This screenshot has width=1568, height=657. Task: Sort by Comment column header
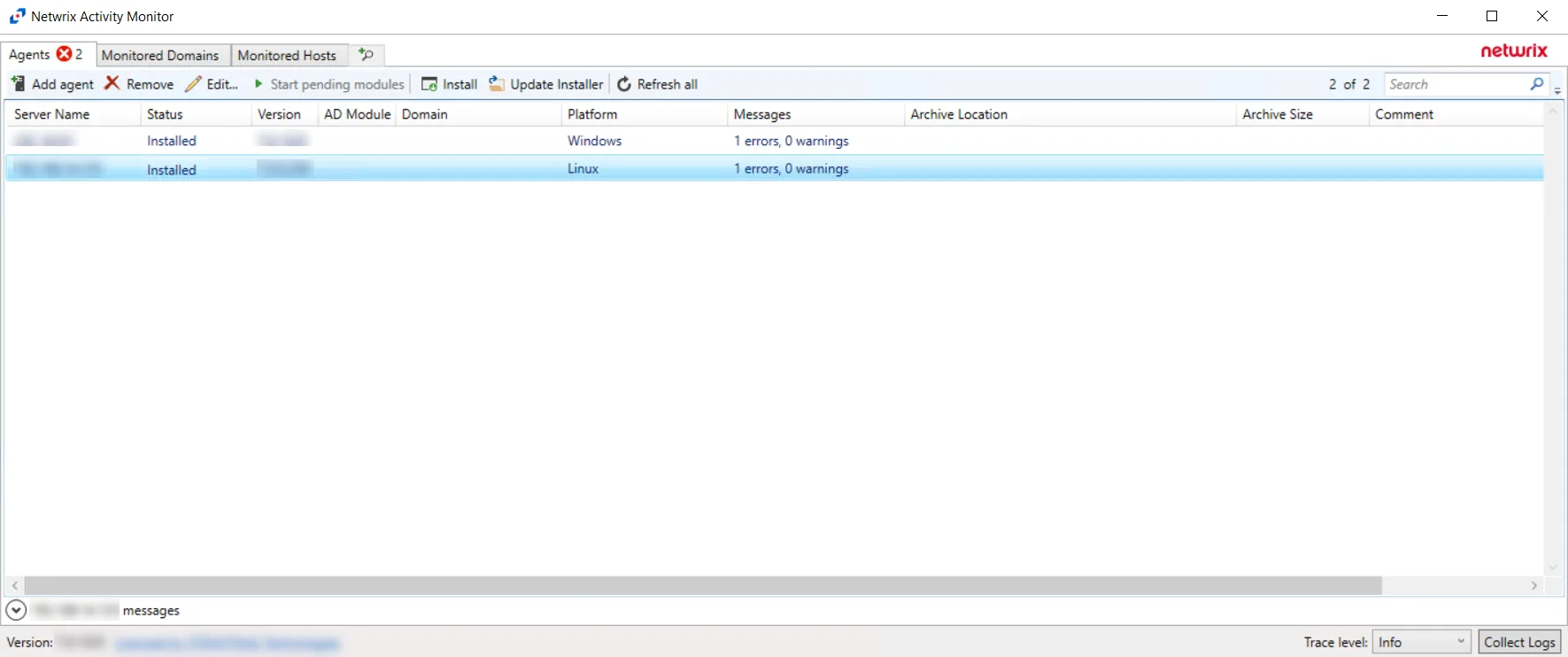click(1456, 114)
